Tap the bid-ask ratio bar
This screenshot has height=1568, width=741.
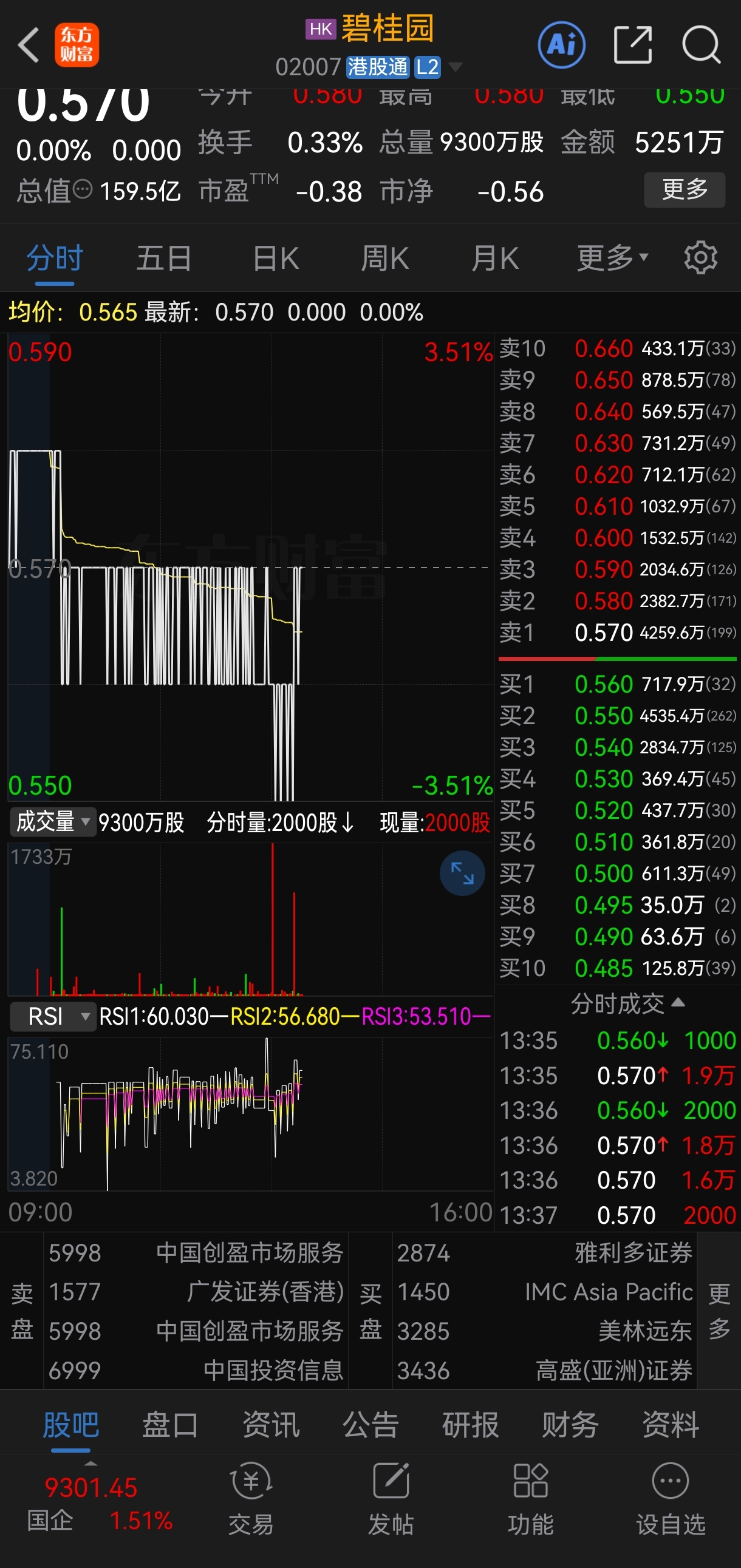click(x=617, y=659)
